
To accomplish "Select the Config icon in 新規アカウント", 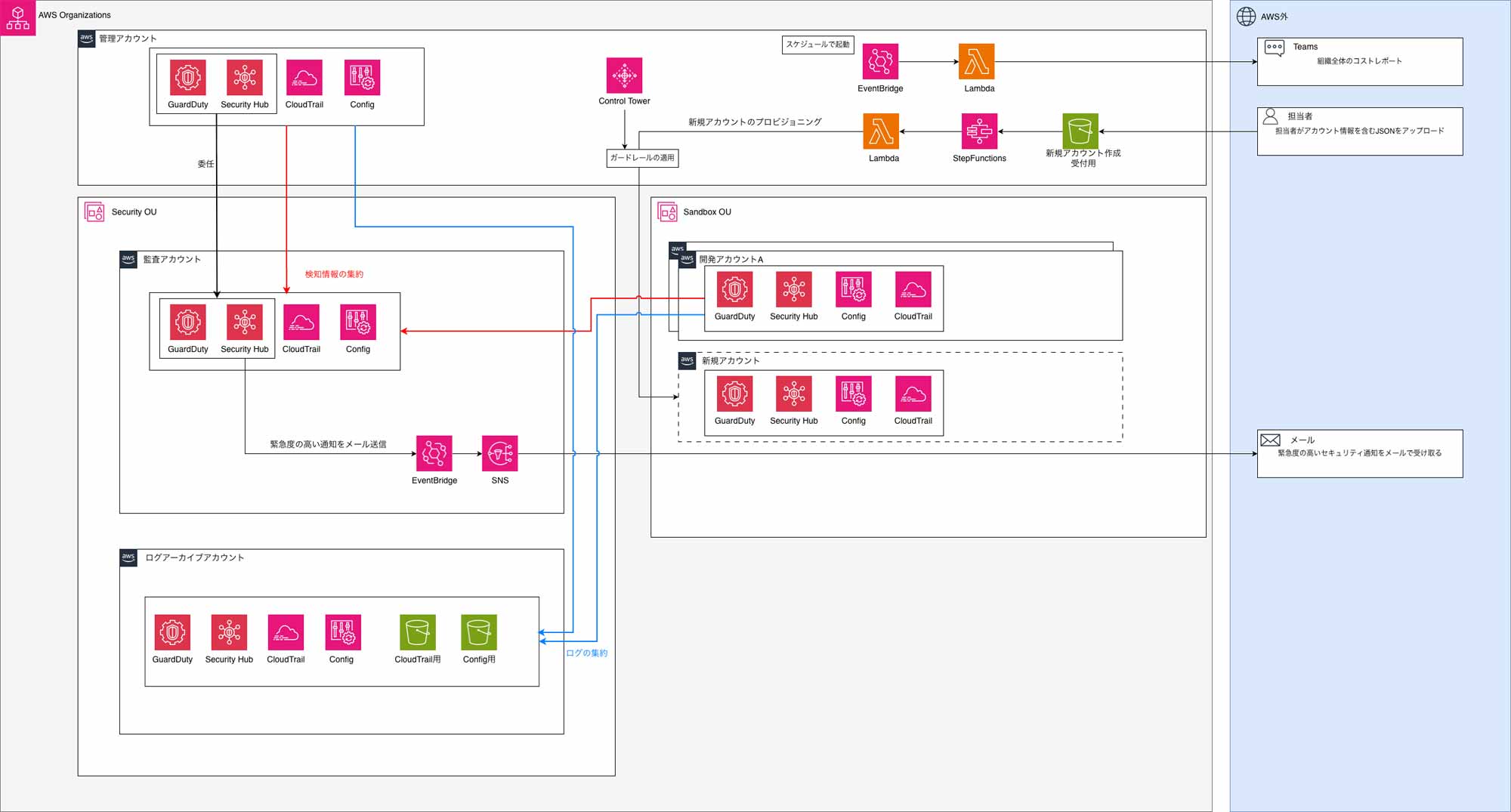I will (853, 394).
